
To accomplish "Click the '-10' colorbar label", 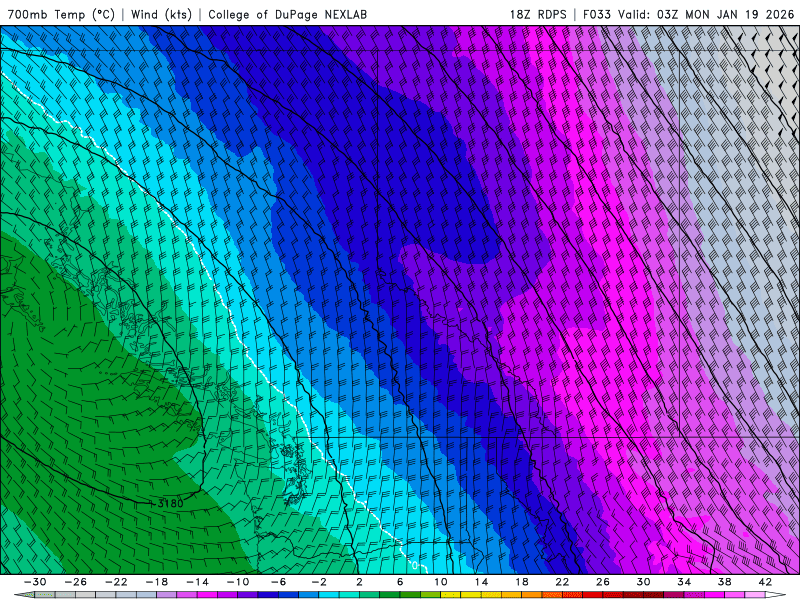I will 238,582.
